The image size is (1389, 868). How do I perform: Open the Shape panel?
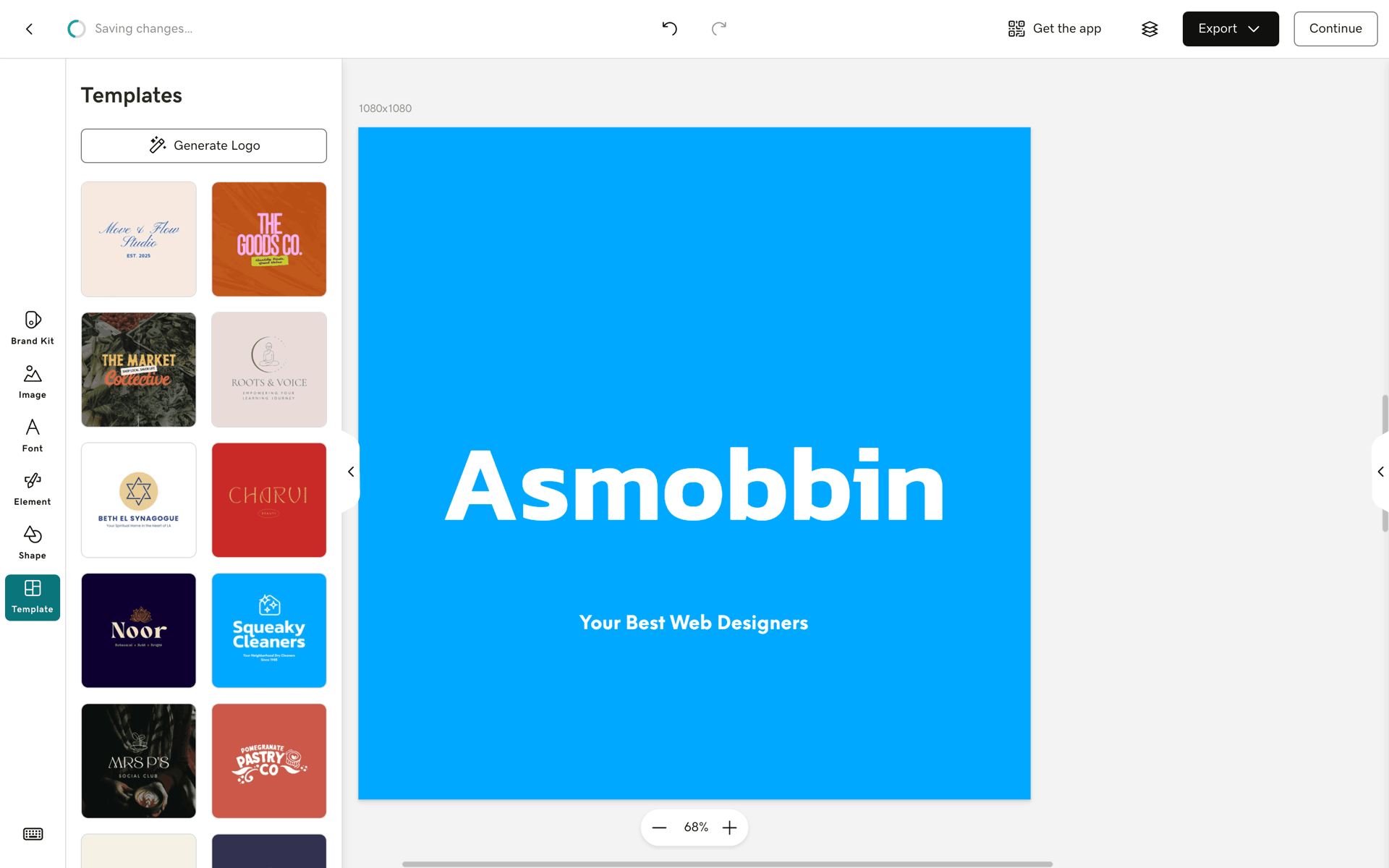point(33,542)
